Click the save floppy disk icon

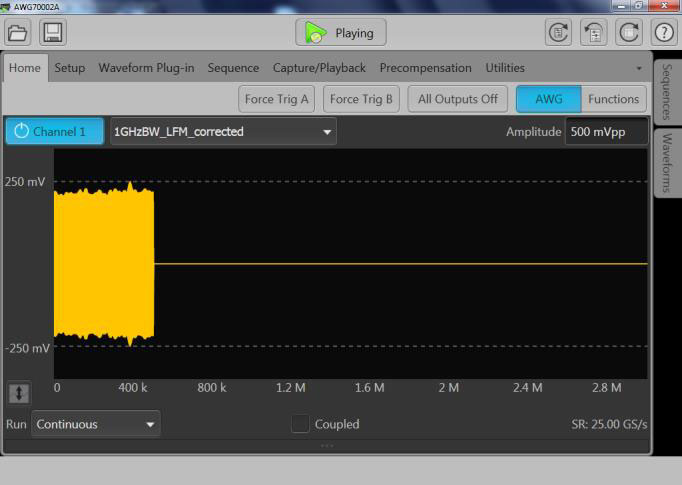click(x=52, y=32)
